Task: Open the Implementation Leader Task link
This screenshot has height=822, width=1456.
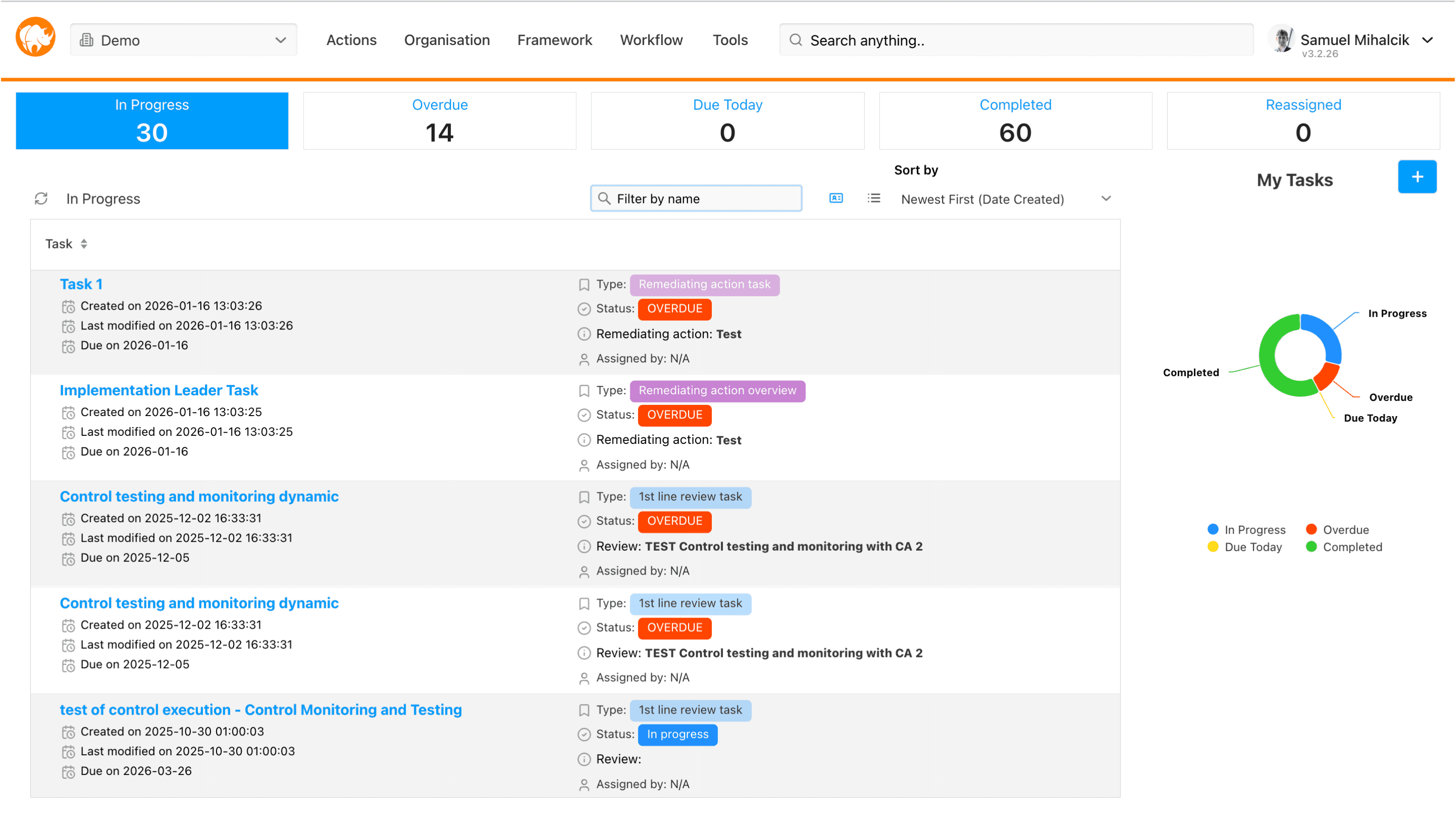Action: coord(159,390)
